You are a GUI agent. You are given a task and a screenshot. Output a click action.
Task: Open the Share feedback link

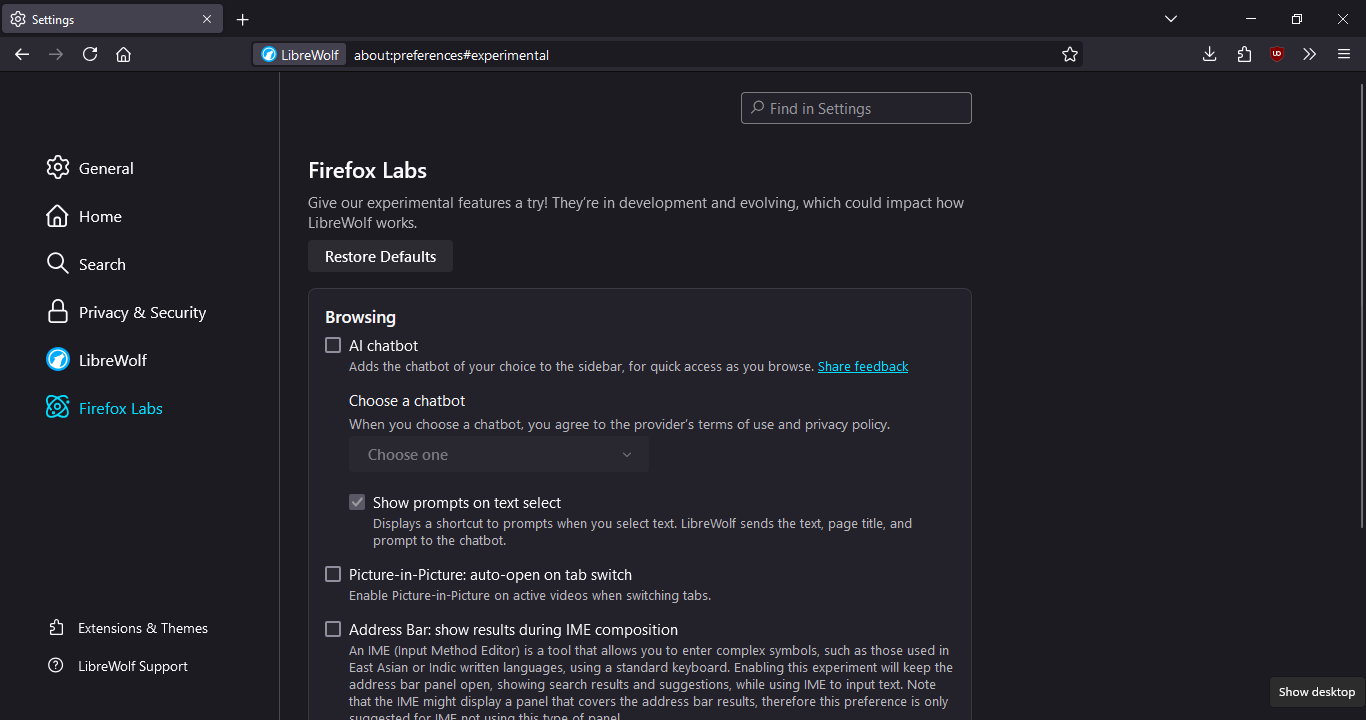pos(863,367)
